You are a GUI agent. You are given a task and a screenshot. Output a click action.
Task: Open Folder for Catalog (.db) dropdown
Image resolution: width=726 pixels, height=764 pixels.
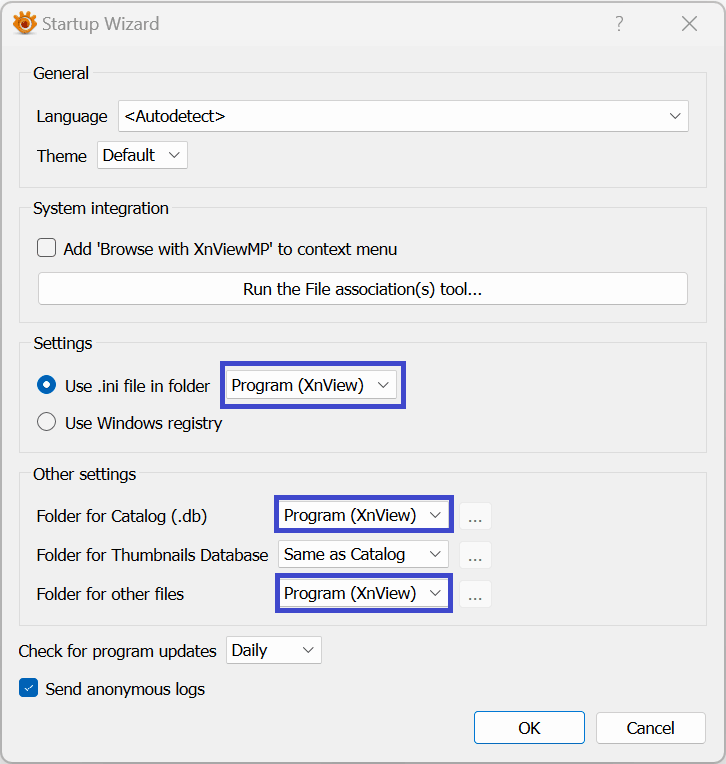[x=363, y=515]
